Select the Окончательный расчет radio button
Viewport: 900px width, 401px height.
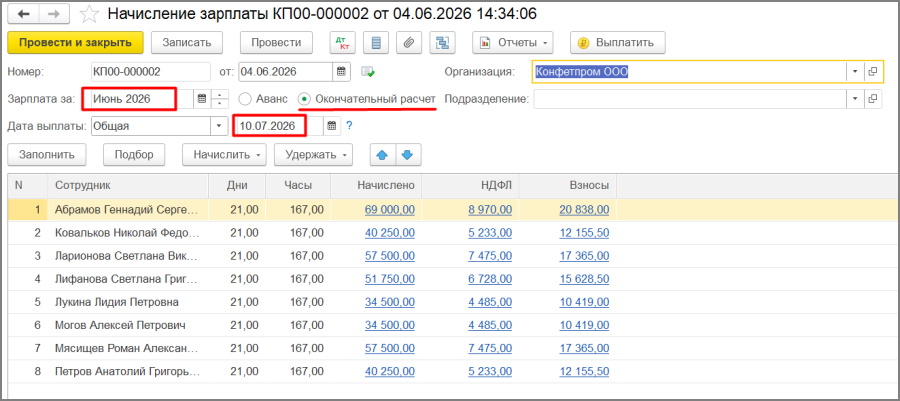pyautogui.click(x=305, y=99)
